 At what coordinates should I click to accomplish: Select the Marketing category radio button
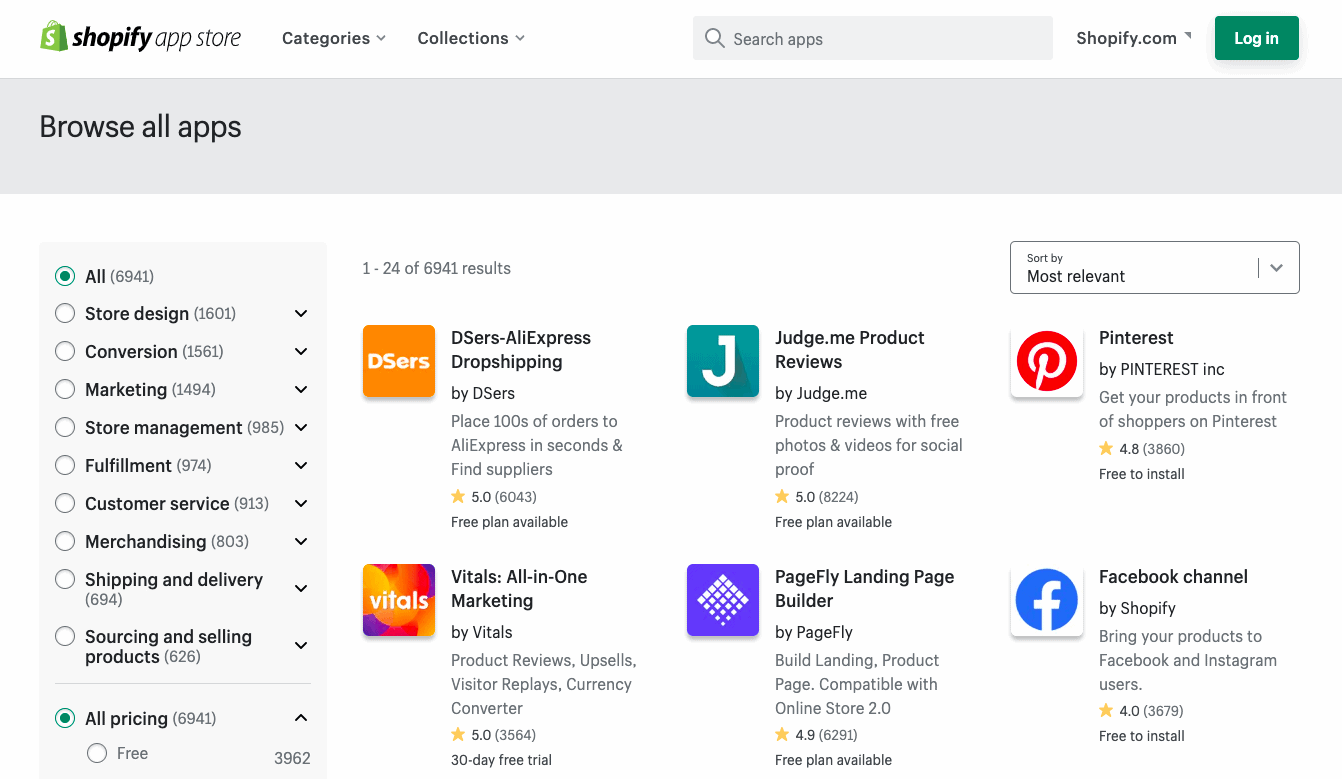click(65, 390)
